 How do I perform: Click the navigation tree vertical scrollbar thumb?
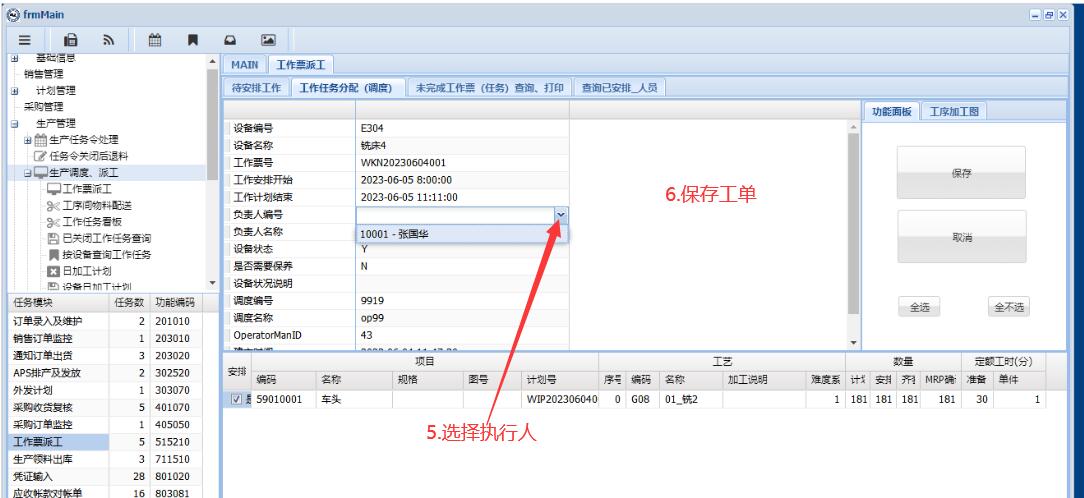[213, 126]
